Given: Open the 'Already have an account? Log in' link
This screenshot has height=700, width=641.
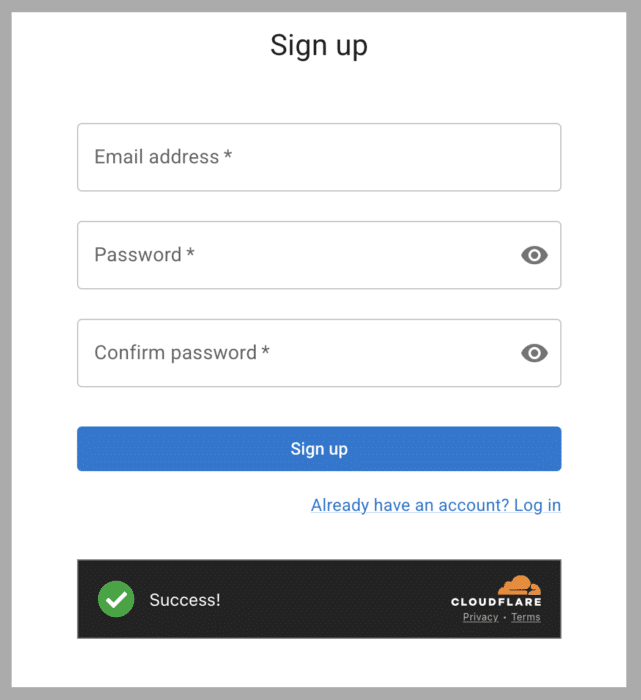Looking at the screenshot, I should pos(436,505).
